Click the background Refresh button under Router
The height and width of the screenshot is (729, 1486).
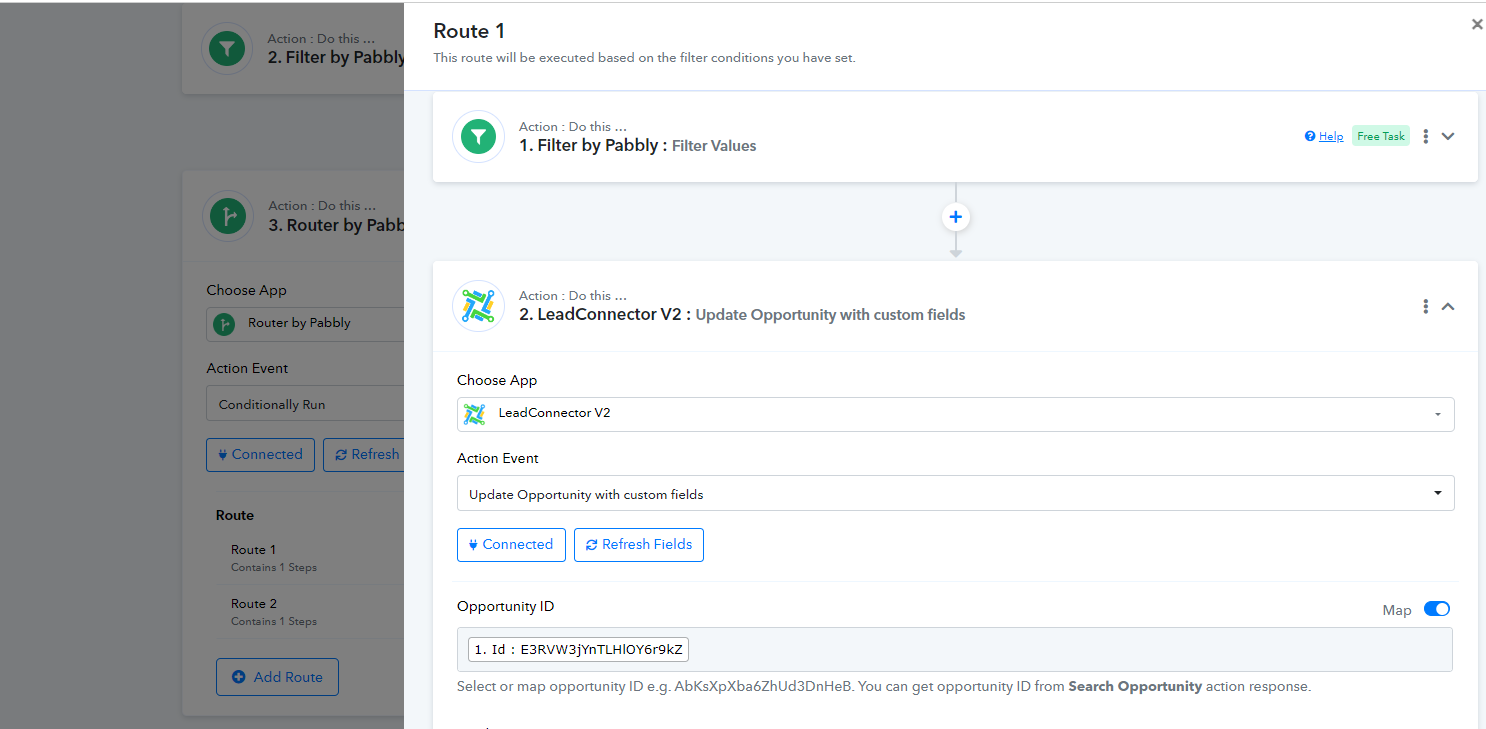point(364,454)
